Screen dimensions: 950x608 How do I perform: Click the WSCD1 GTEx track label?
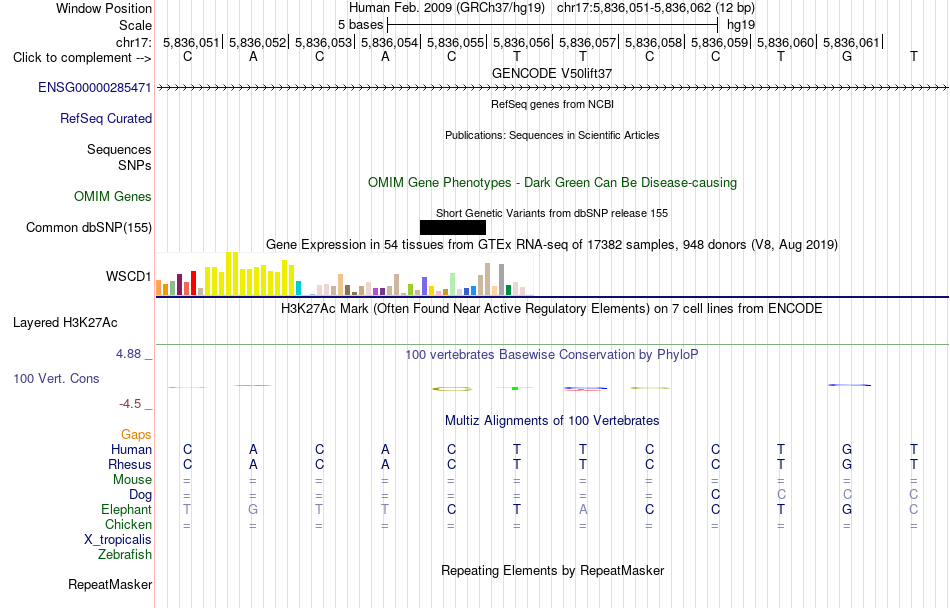(128, 277)
